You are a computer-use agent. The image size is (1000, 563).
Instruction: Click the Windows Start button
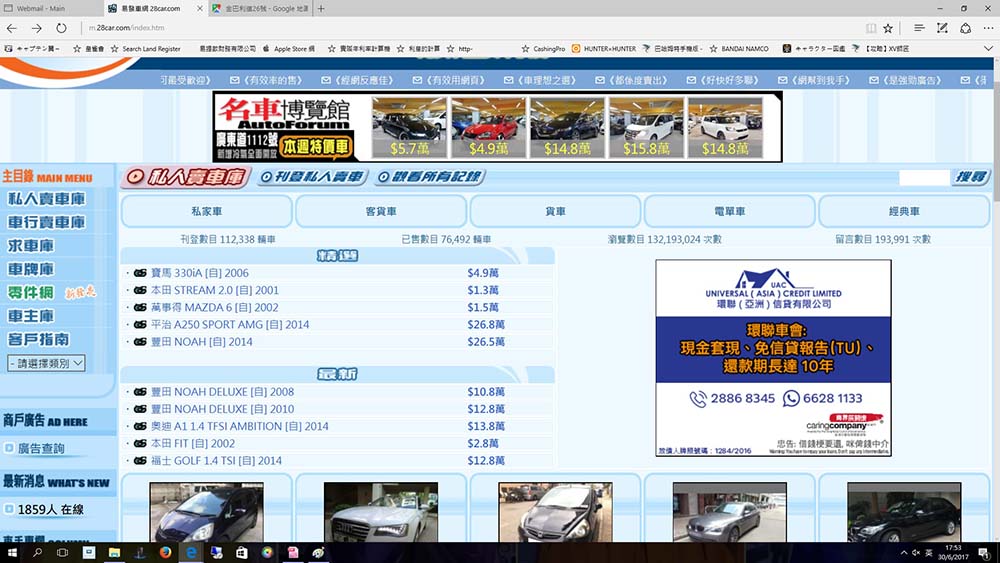pos(12,552)
